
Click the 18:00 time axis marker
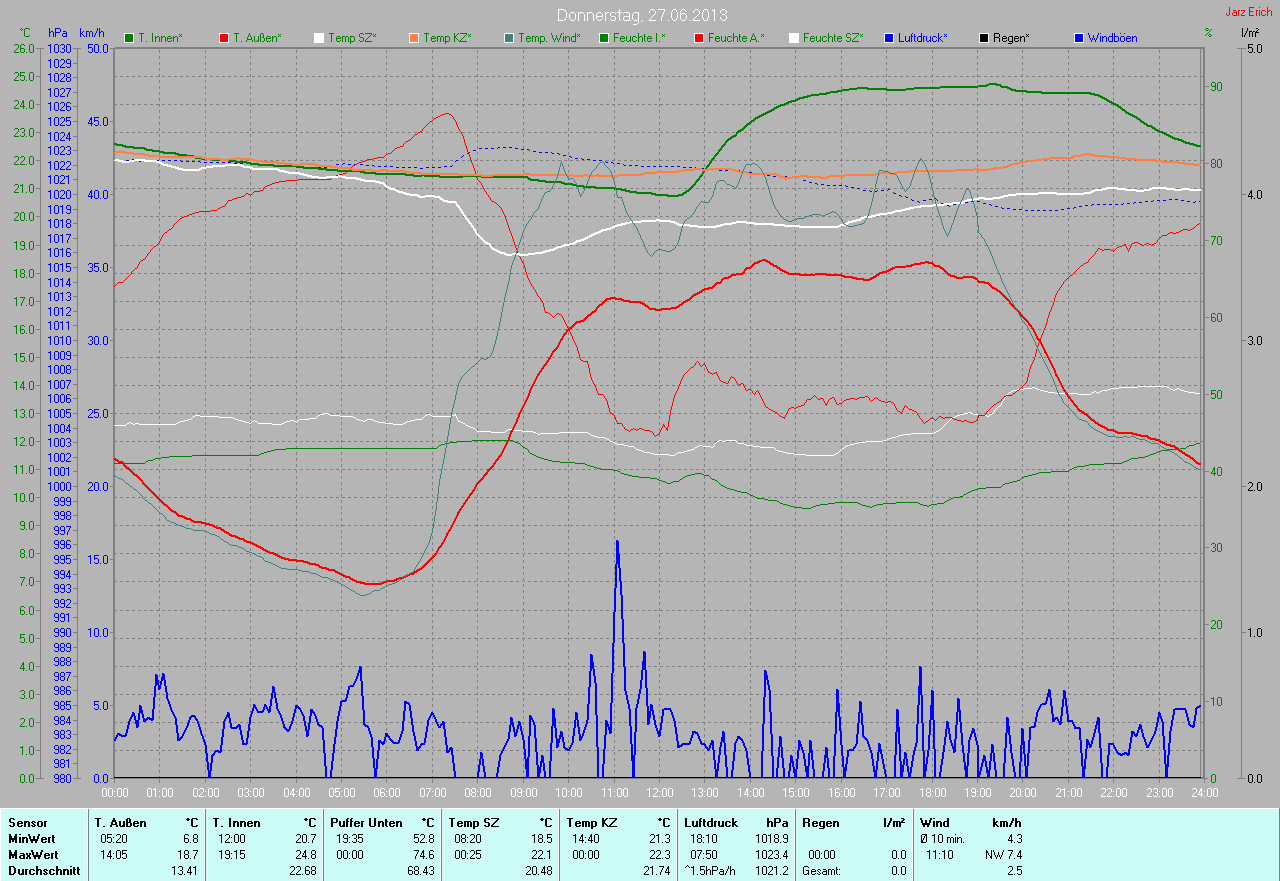(931, 792)
